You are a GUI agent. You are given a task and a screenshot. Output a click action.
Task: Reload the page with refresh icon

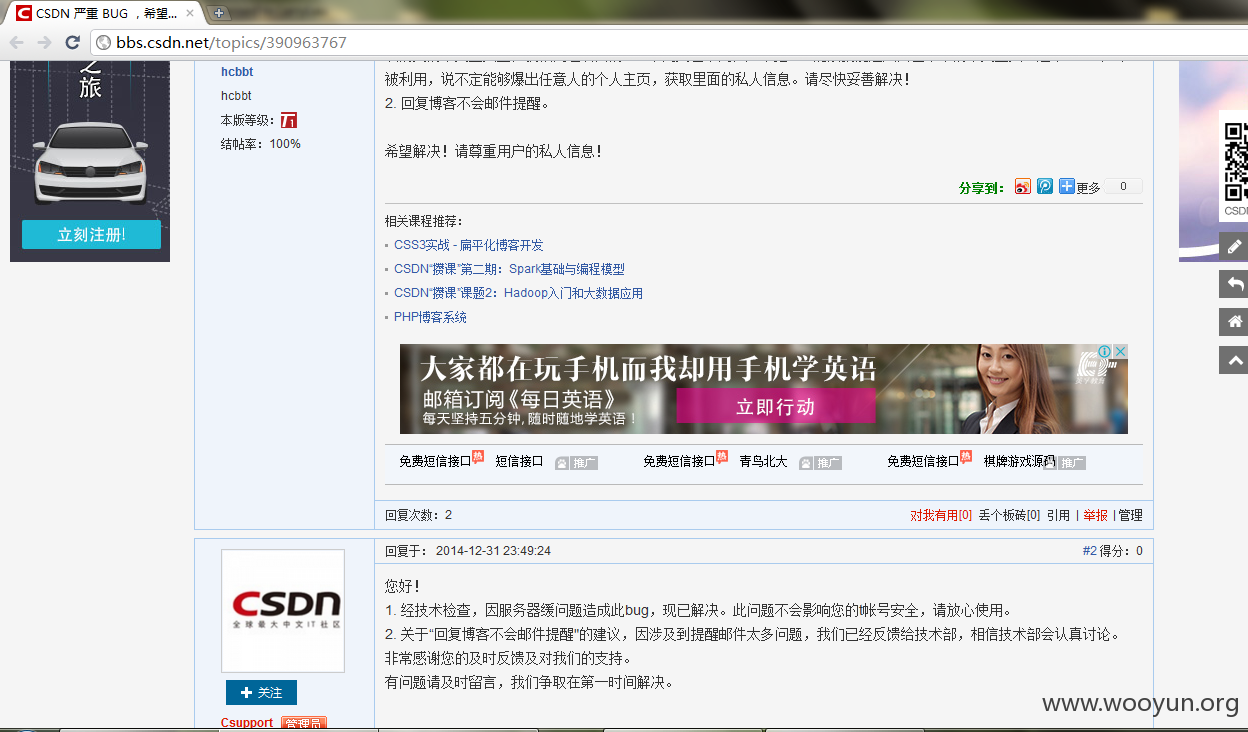[72, 43]
